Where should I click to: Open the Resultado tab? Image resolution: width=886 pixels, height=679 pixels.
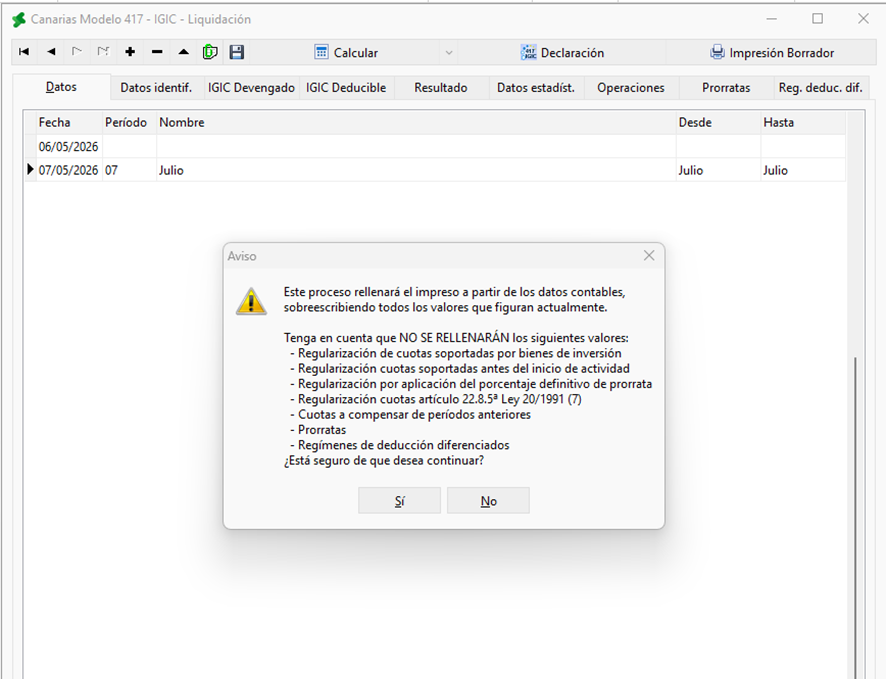click(x=441, y=88)
